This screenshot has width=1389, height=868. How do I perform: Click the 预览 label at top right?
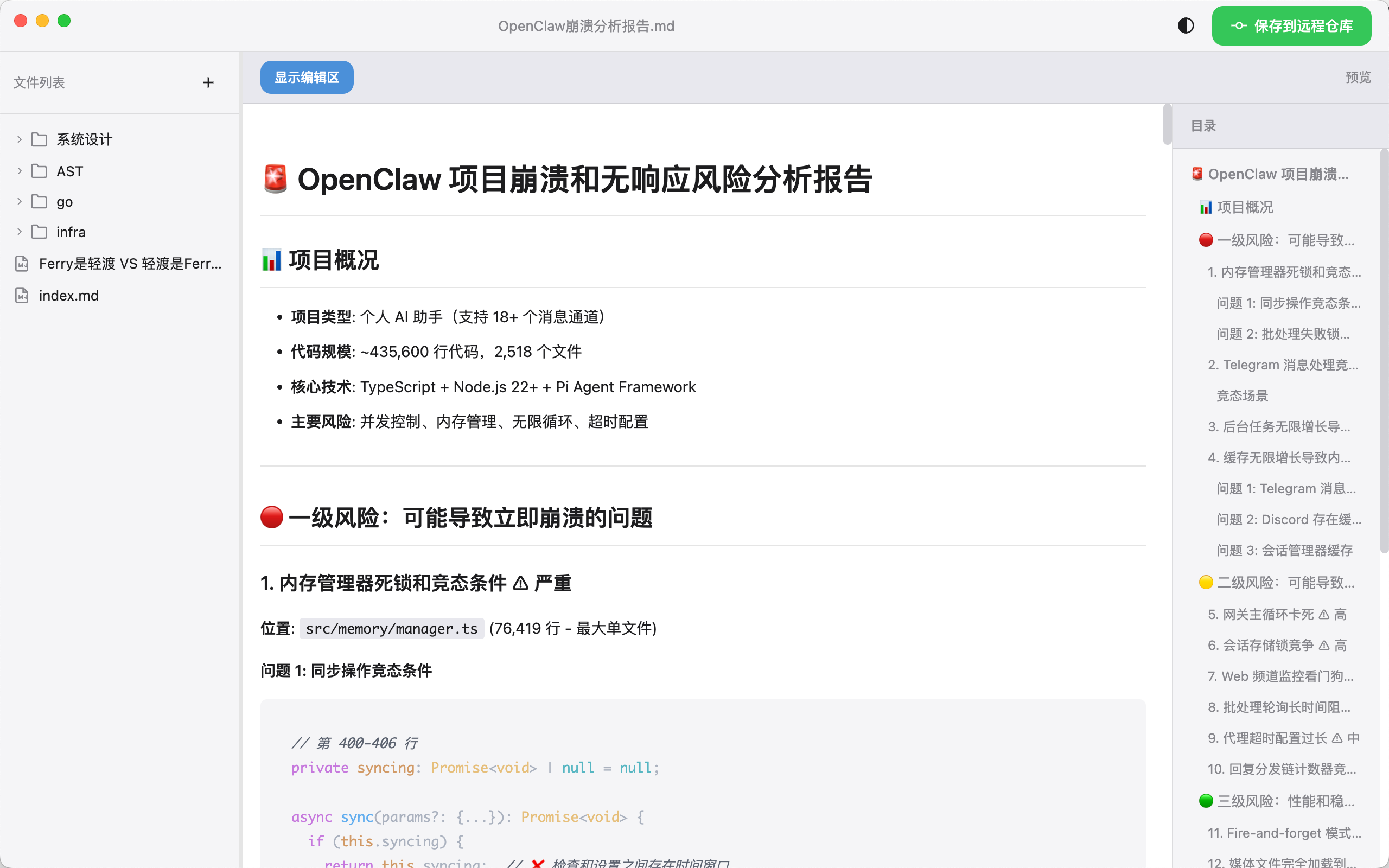click(x=1358, y=78)
